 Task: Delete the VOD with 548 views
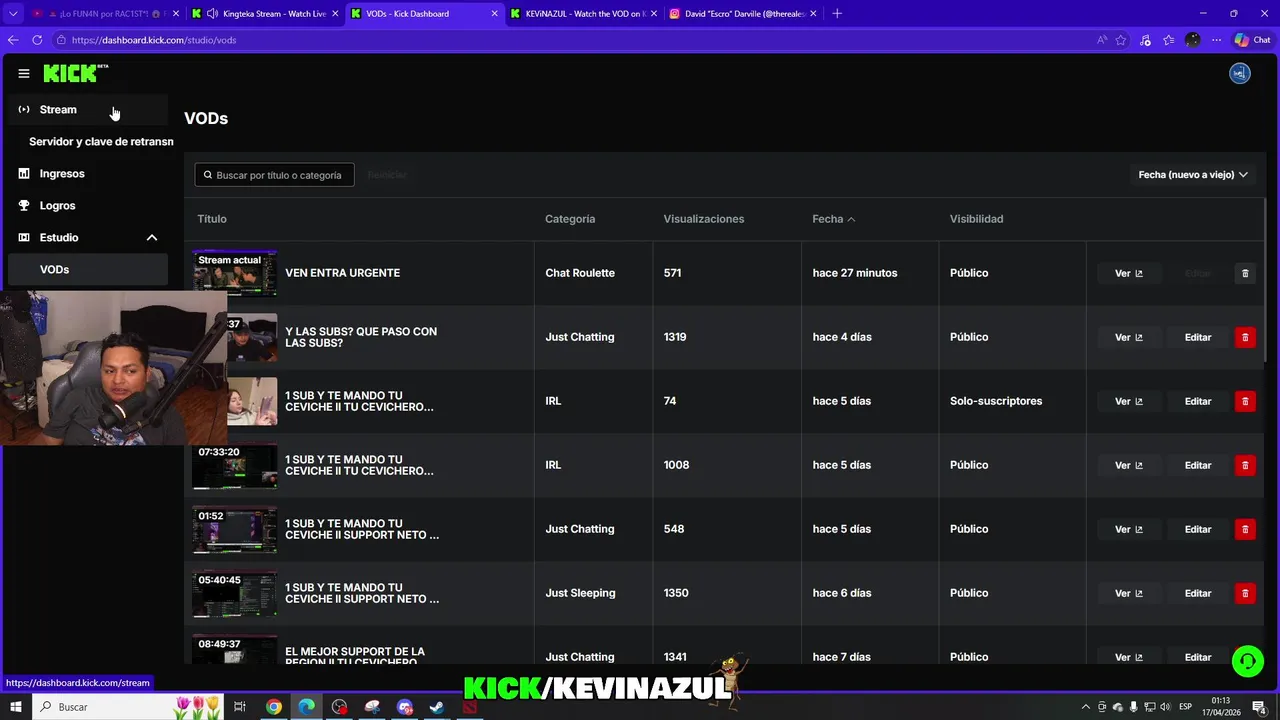coord(1245,529)
